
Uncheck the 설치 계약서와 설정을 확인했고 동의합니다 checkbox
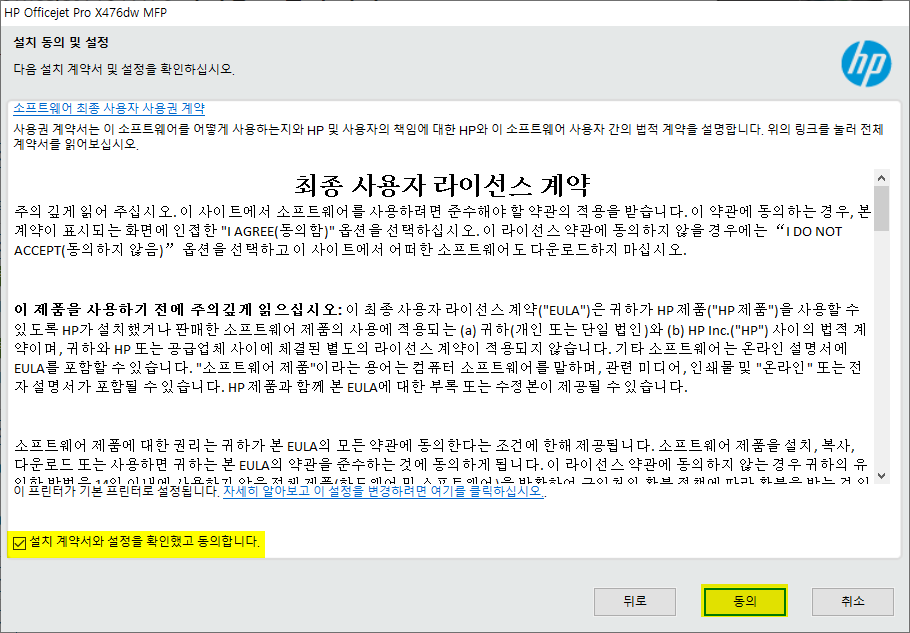click(19, 543)
